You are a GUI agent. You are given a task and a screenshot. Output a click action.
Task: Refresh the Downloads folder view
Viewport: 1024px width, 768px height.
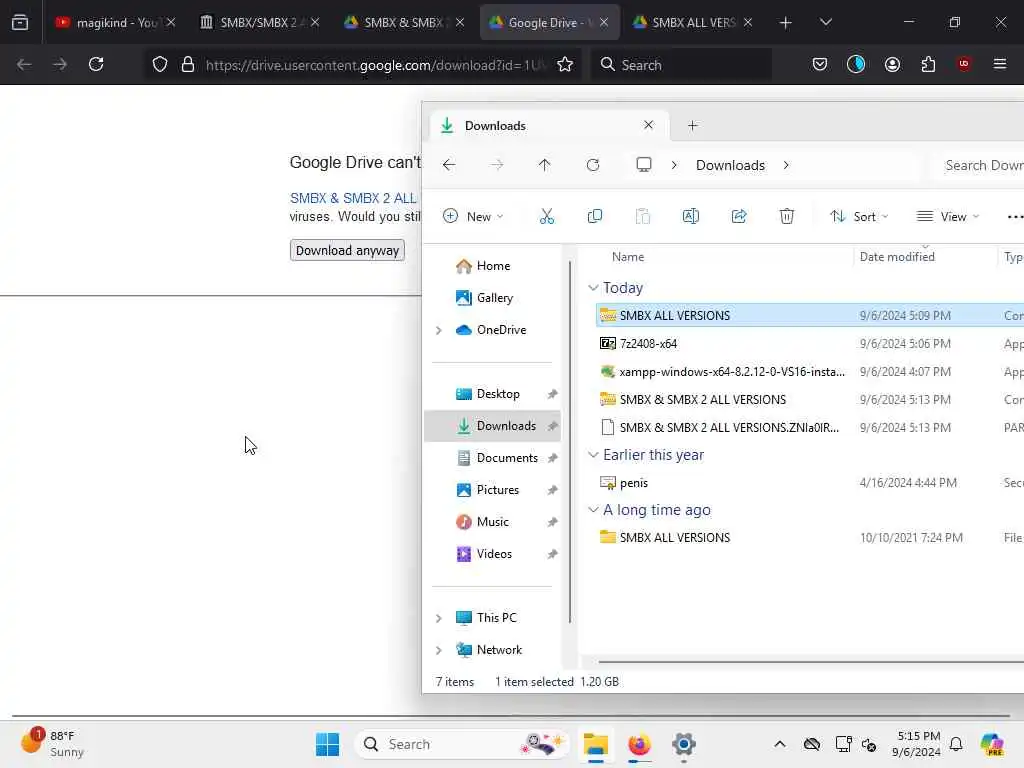click(x=593, y=165)
